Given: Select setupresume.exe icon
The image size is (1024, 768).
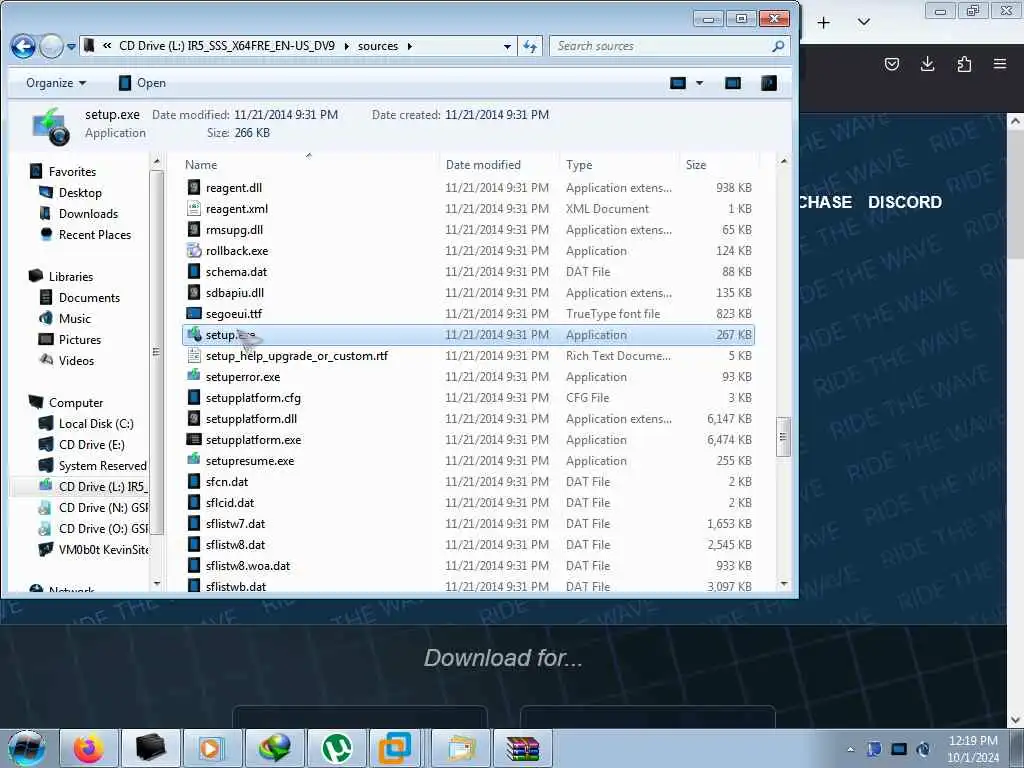Looking at the screenshot, I should pyautogui.click(x=194, y=460).
